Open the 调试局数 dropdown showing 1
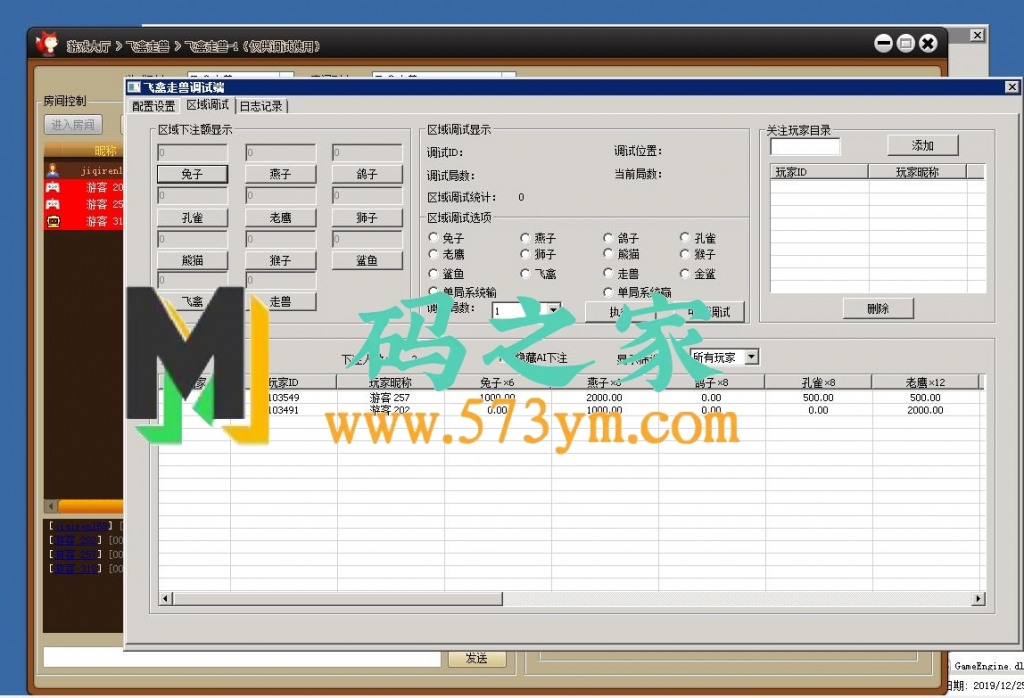This screenshot has height=698, width=1024. tap(553, 311)
